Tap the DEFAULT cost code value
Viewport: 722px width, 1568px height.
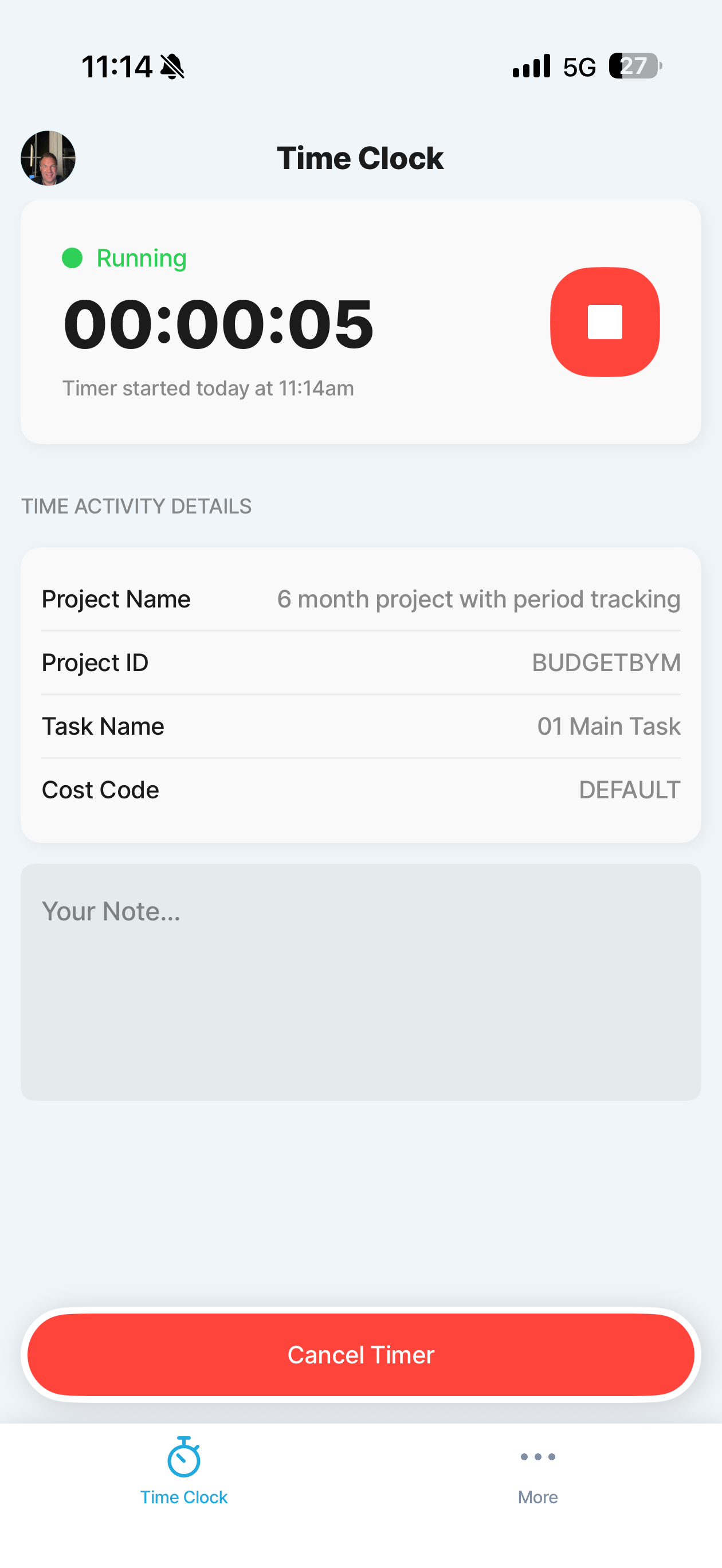tap(630, 790)
